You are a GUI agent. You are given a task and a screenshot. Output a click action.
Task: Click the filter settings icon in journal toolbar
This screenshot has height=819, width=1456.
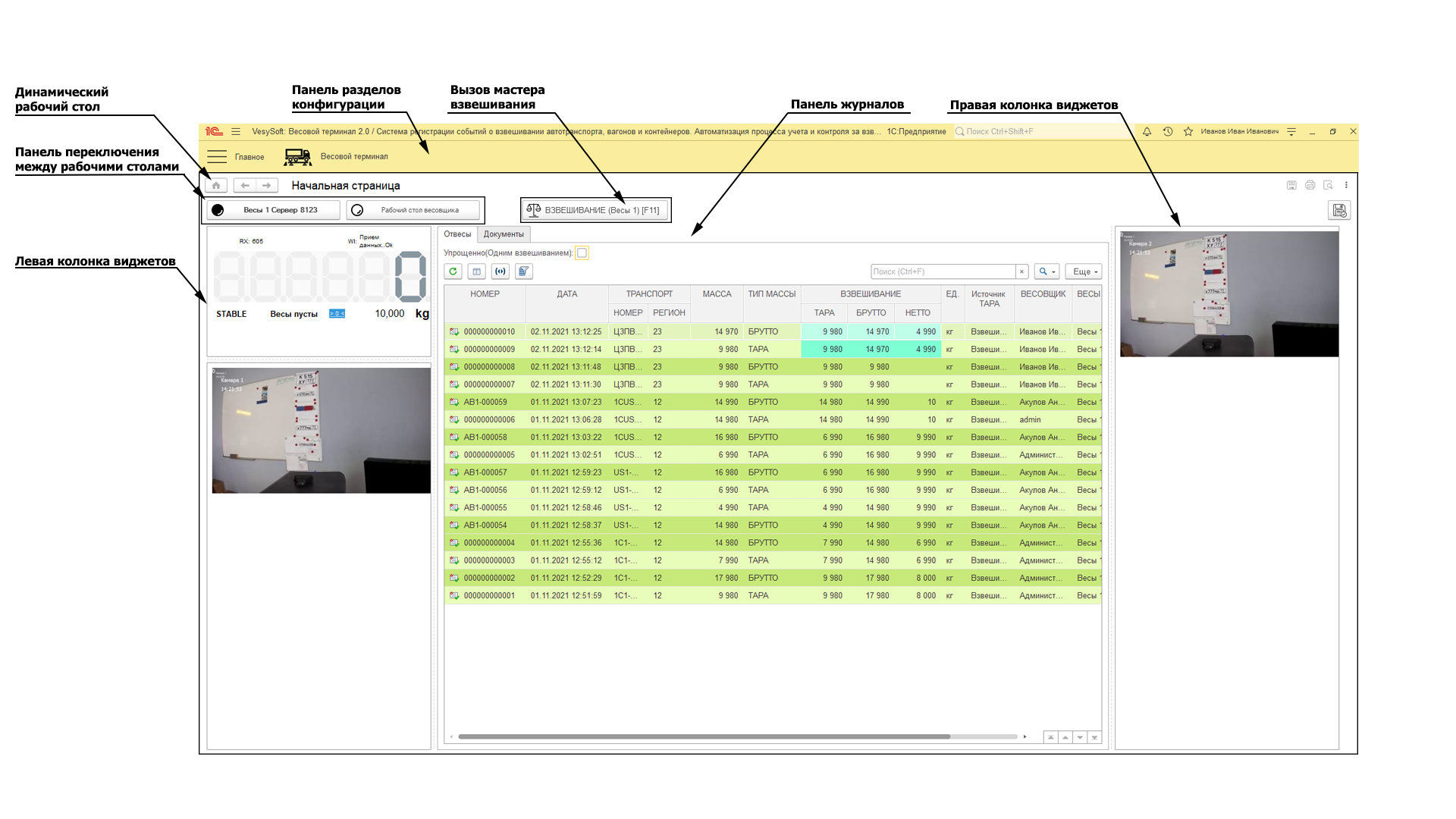(x=523, y=271)
